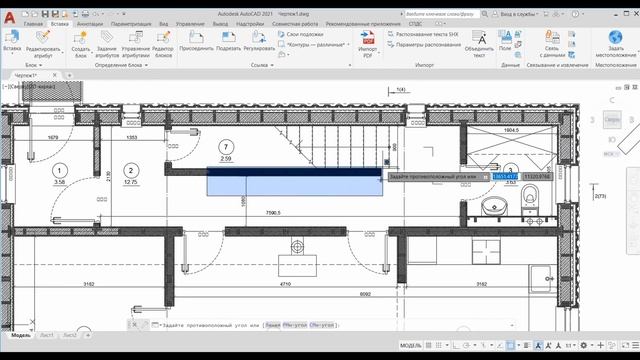Switch to Лист1 layout tab
This screenshot has height=360, width=640.
click(47, 335)
